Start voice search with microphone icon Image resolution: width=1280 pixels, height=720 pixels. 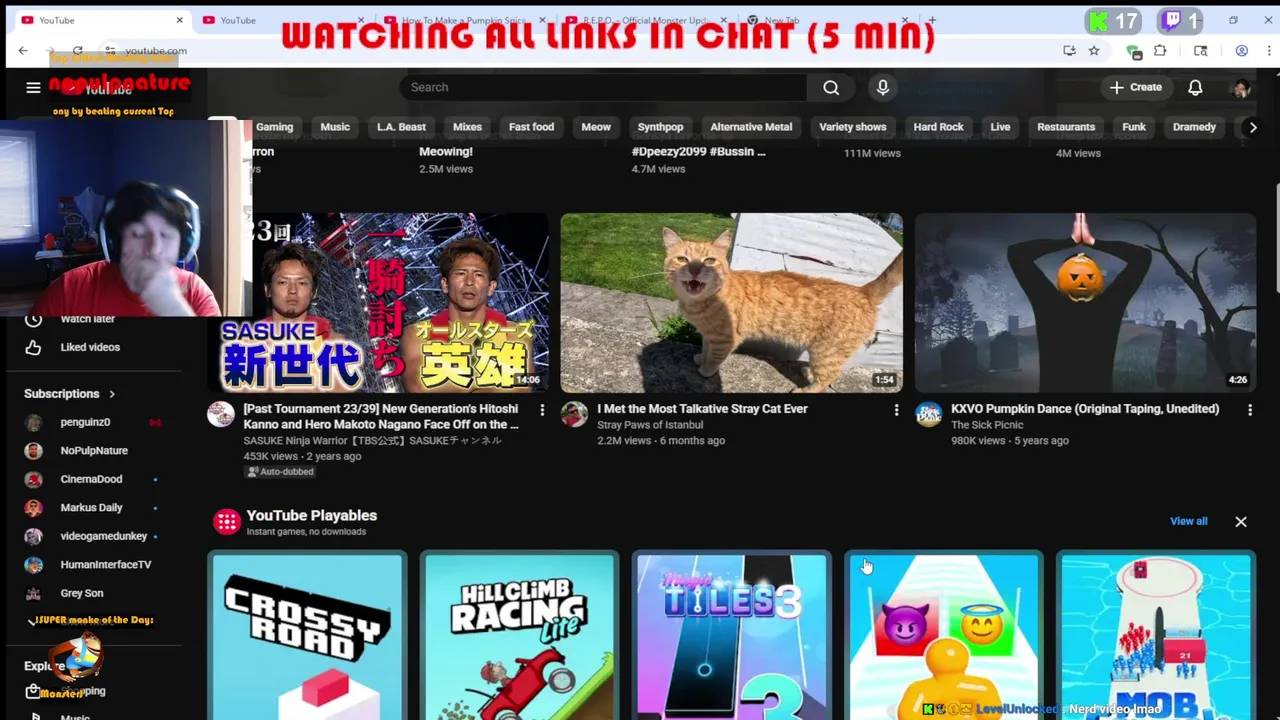coord(883,87)
